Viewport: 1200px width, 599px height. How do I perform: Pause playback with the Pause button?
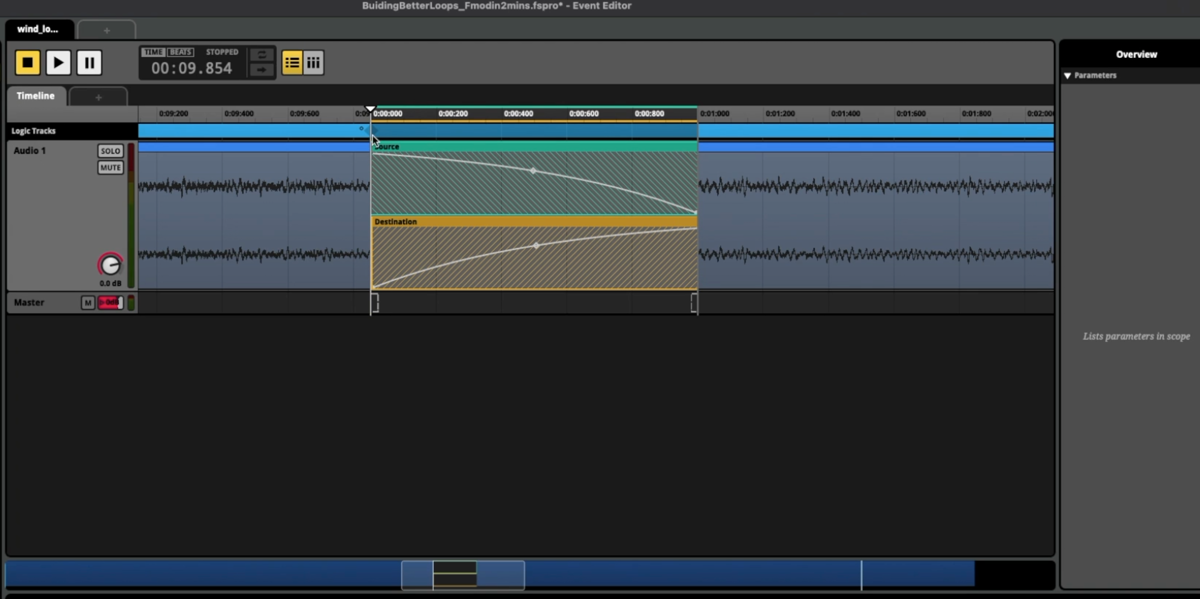(x=89, y=63)
